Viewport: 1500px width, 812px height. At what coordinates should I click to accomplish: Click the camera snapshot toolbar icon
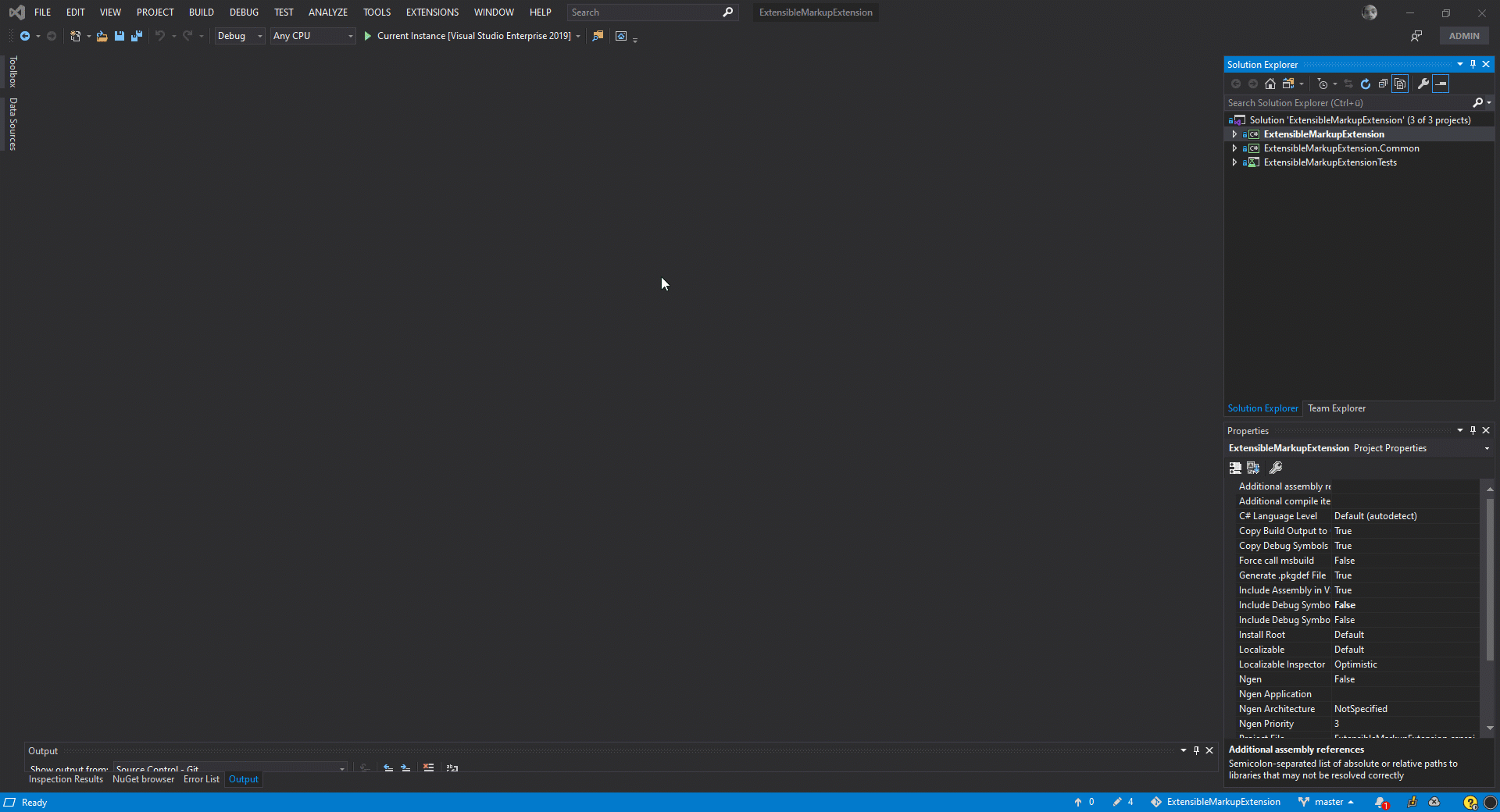point(621,36)
